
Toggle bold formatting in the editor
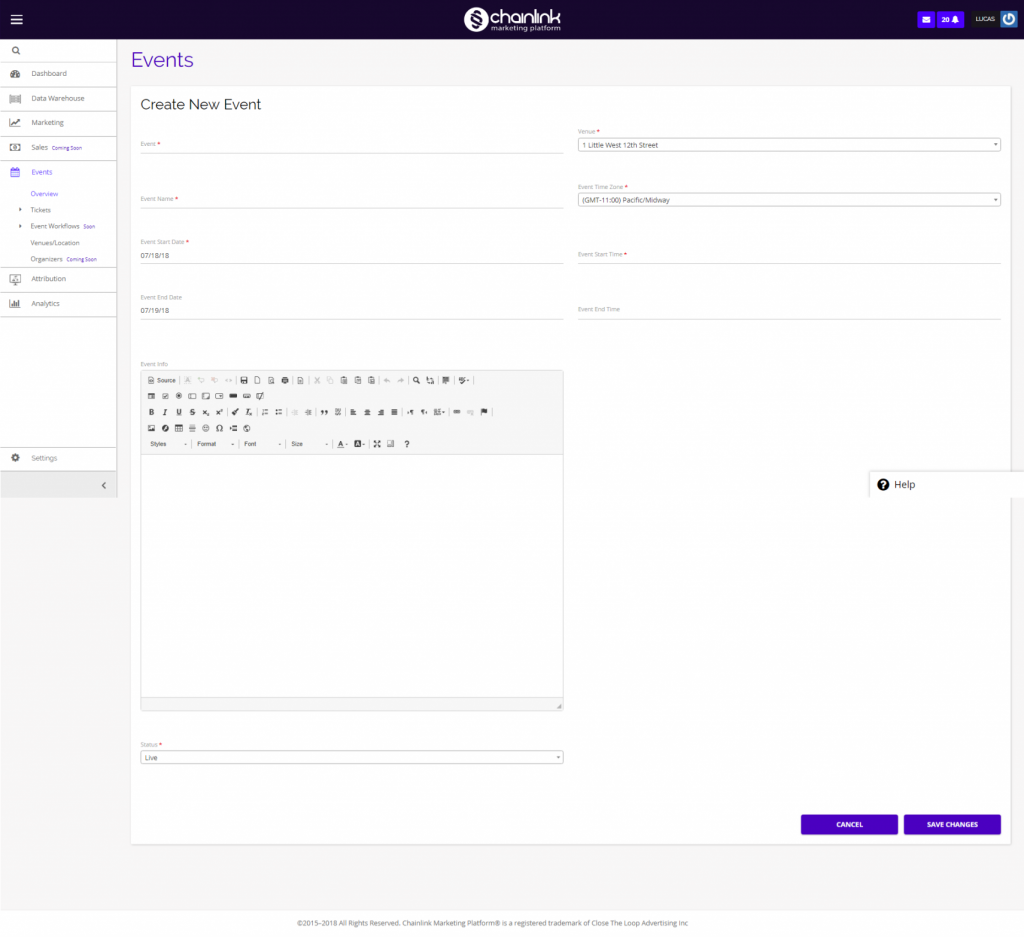[151, 411]
